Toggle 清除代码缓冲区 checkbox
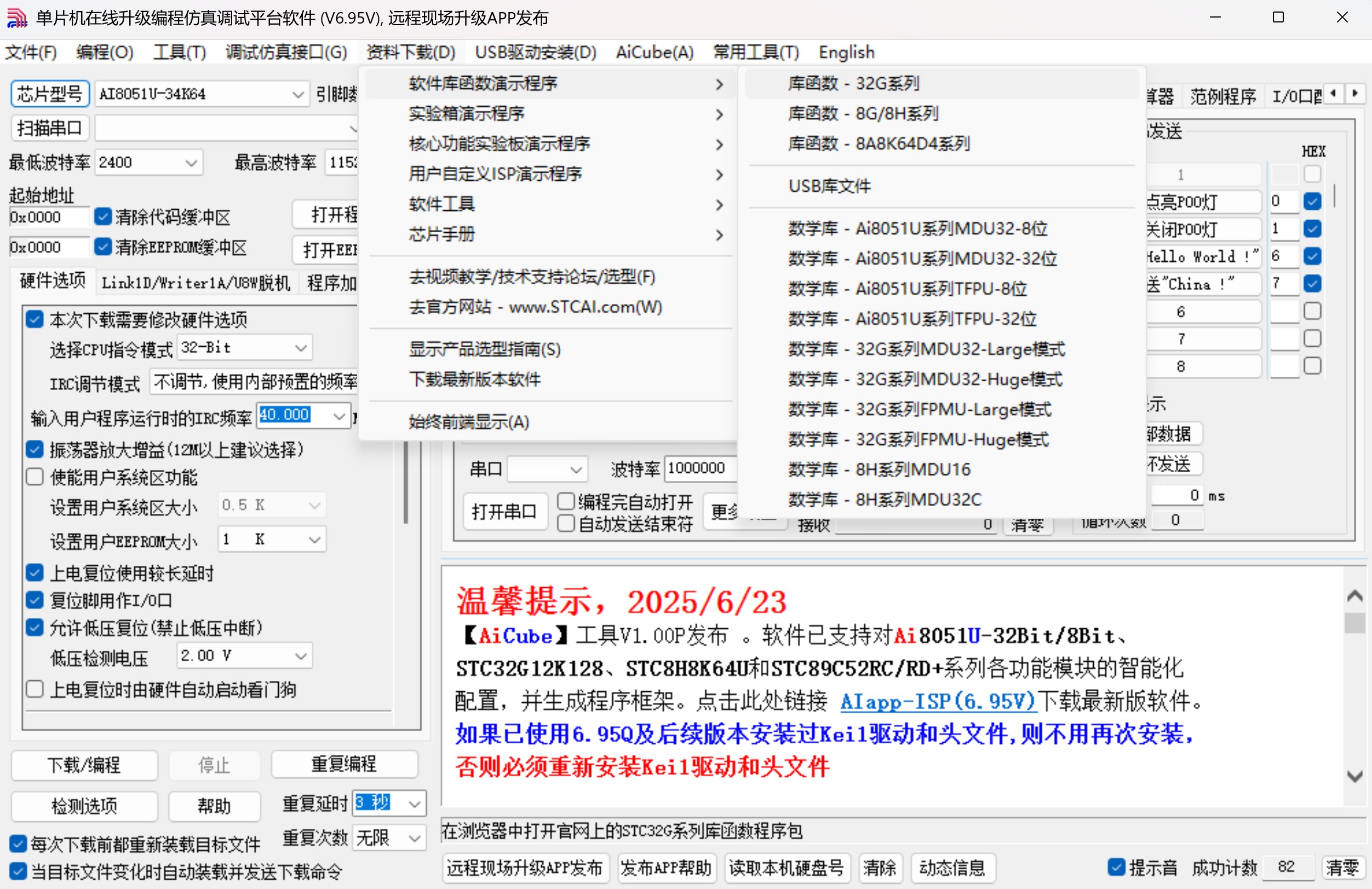 (102, 217)
